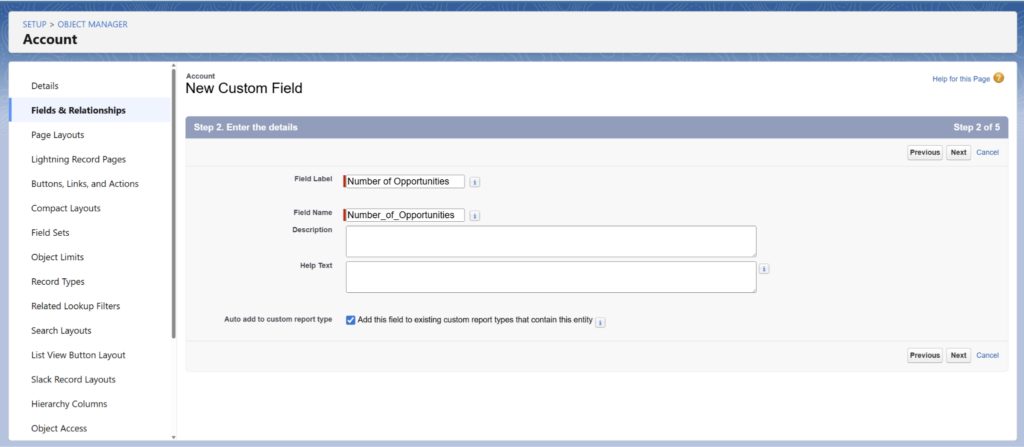Click into the Help Text text area

[x=550, y=277]
